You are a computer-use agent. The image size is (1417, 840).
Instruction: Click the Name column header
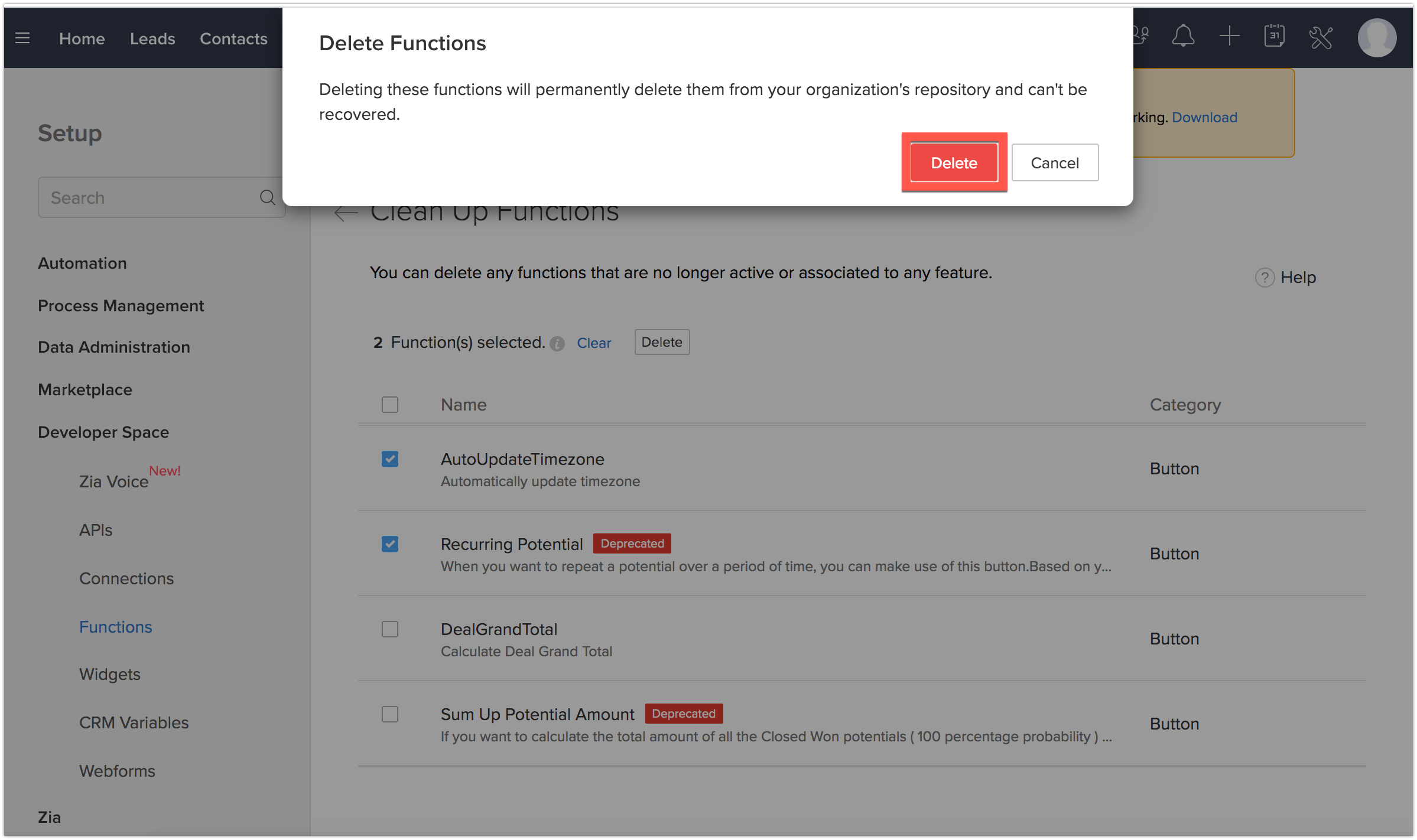(x=464, y=405)
